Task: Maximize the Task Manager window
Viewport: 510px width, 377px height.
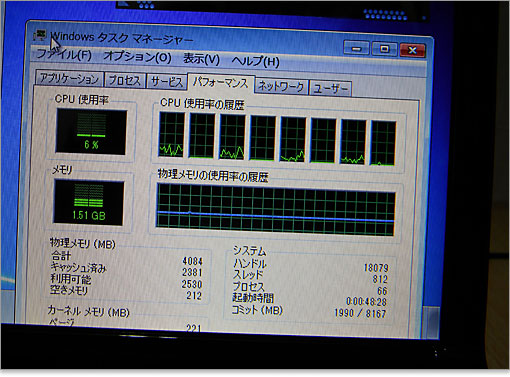Action: [x=384, y=49]
